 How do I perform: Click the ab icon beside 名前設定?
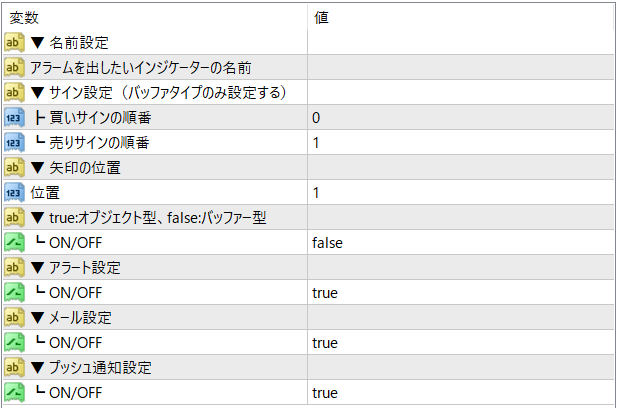14,42
